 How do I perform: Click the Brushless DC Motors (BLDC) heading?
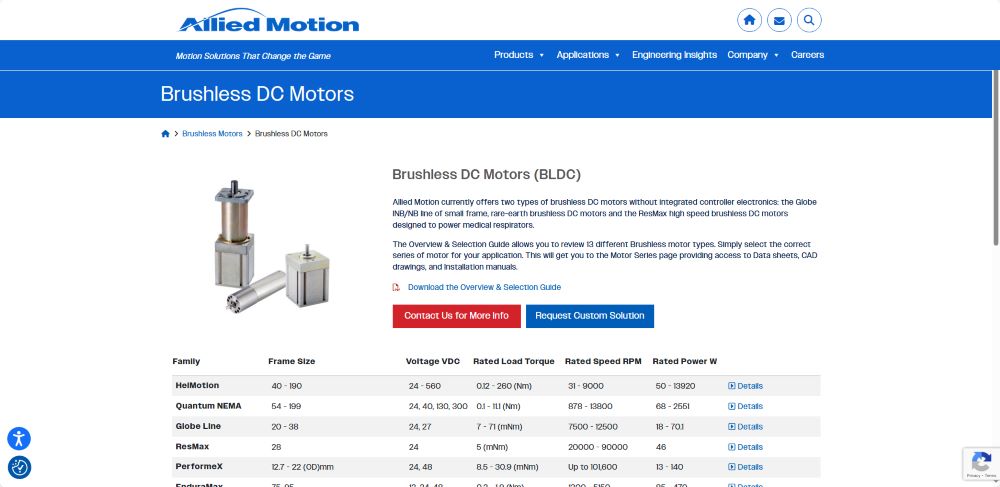click(x=487, y=175)
